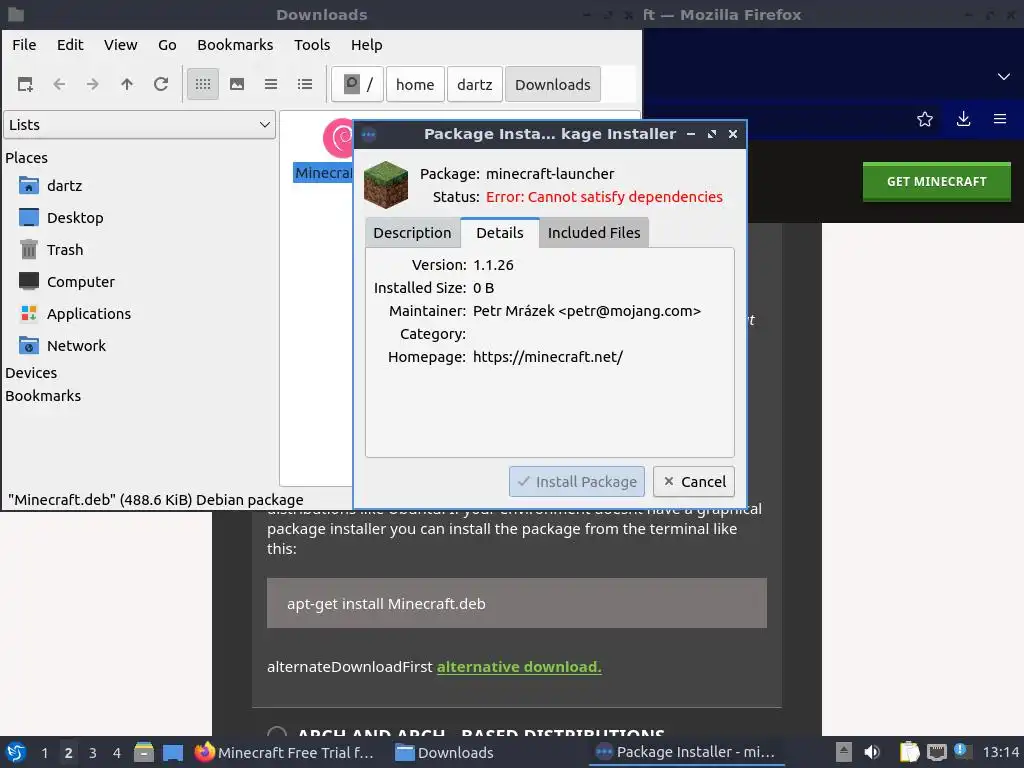The width and height of the screenshot is (1024, 768).
Task: Go up to parent folder
Action: 127,84
